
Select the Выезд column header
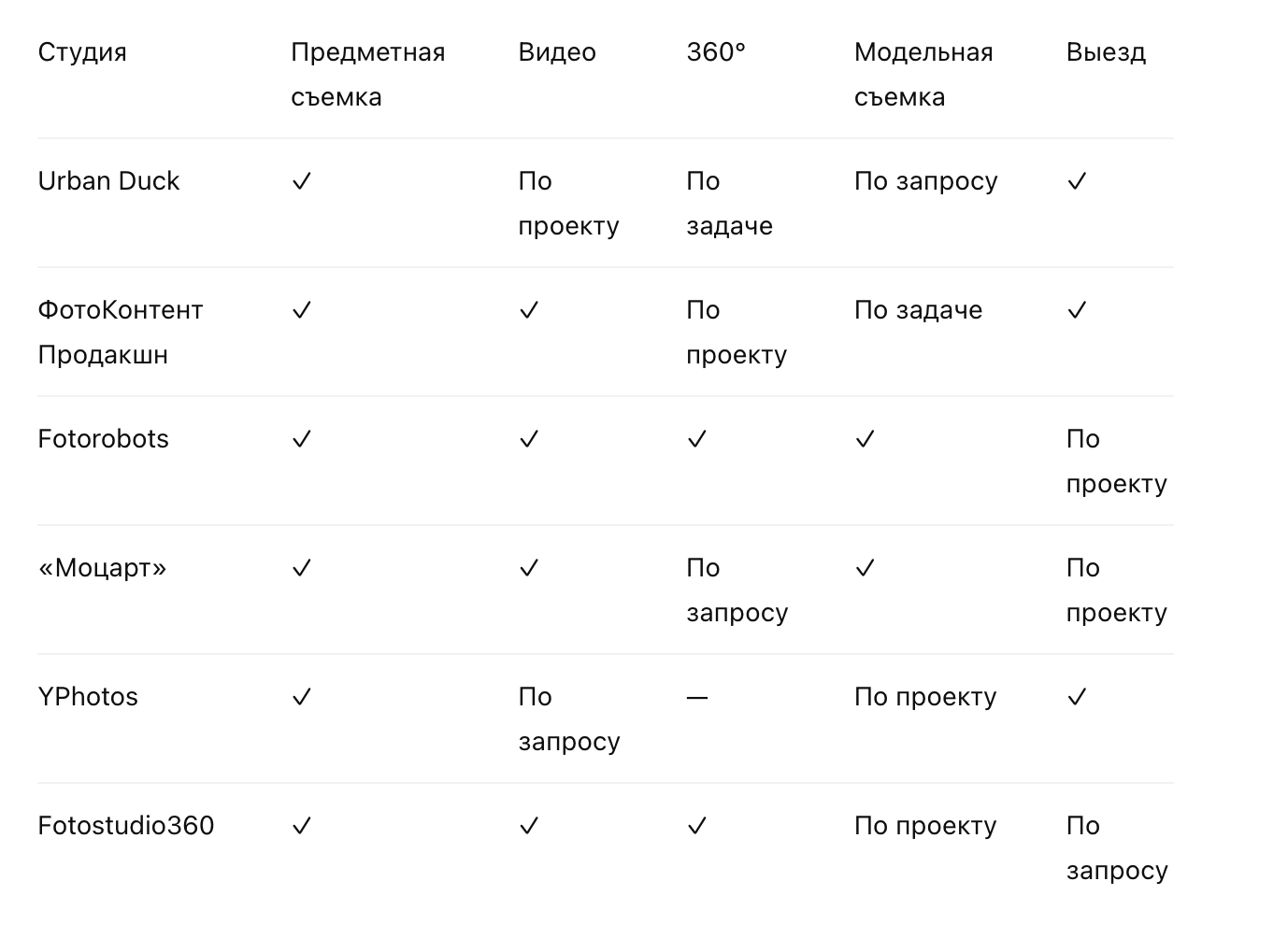pos(1106,52)
